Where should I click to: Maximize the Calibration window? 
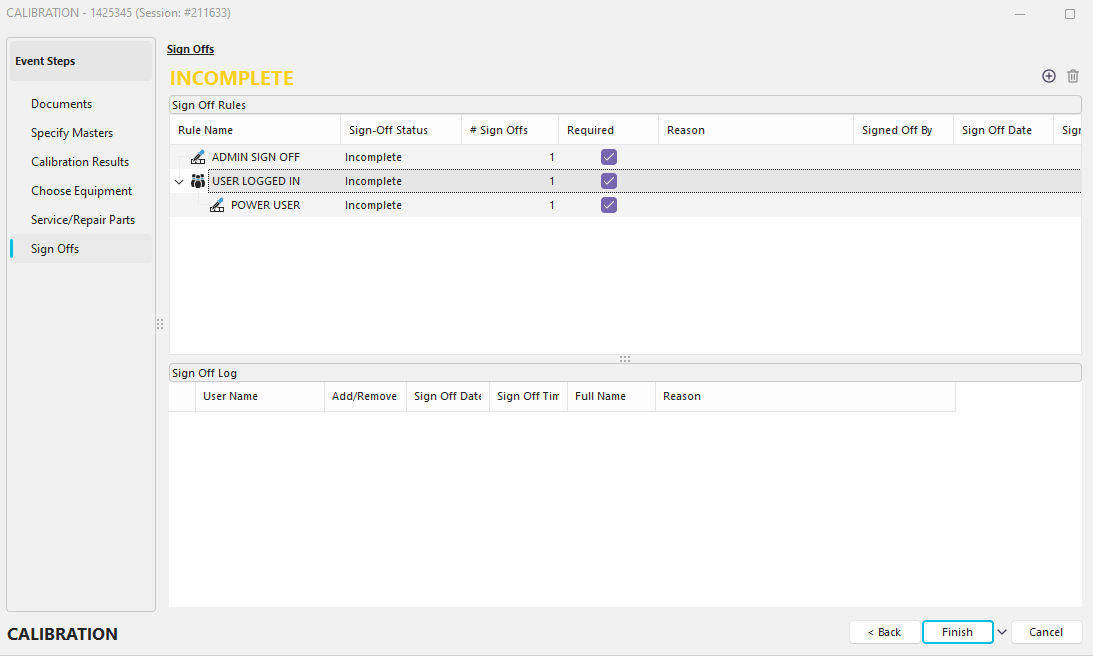1070,14
